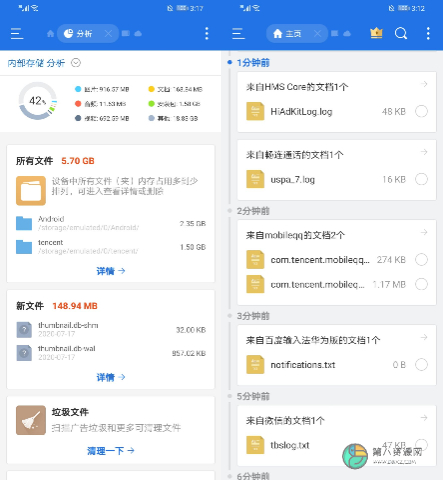Open the three-dot overflow menu beside search
The width and height of the screenshot is (443, 480).
pos(428,33)
